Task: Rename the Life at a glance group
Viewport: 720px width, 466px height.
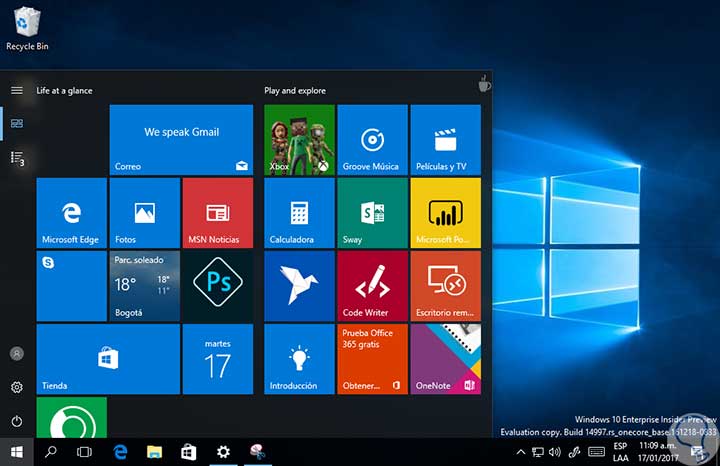Action: pos(64,91)
